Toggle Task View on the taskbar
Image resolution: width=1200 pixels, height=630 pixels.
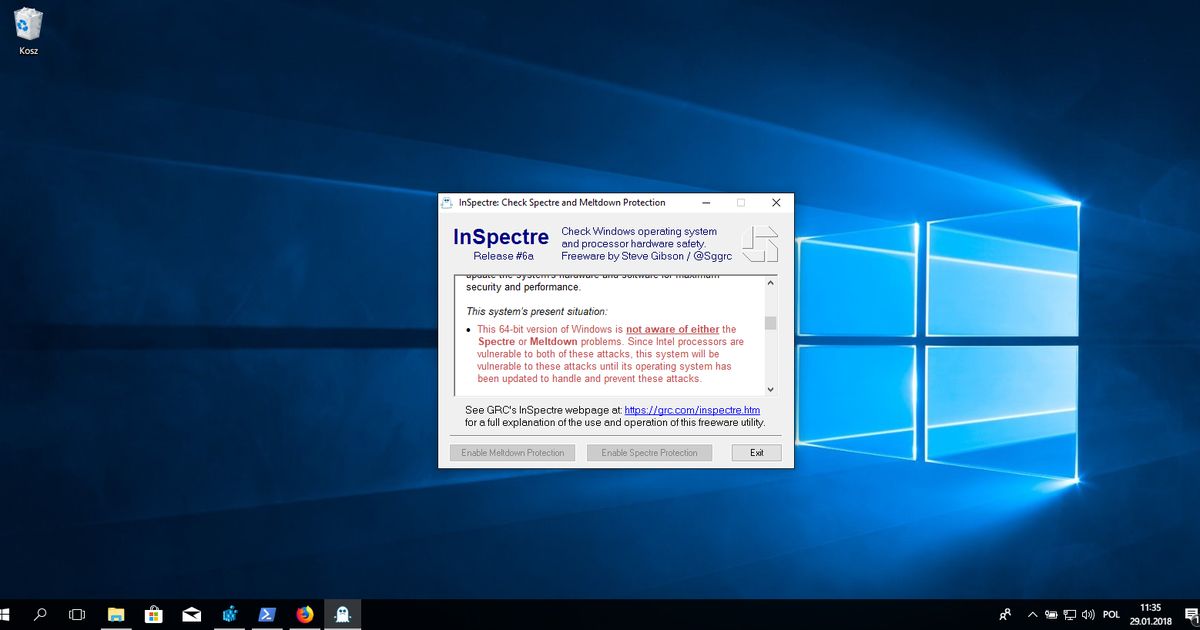coord(77,613)
